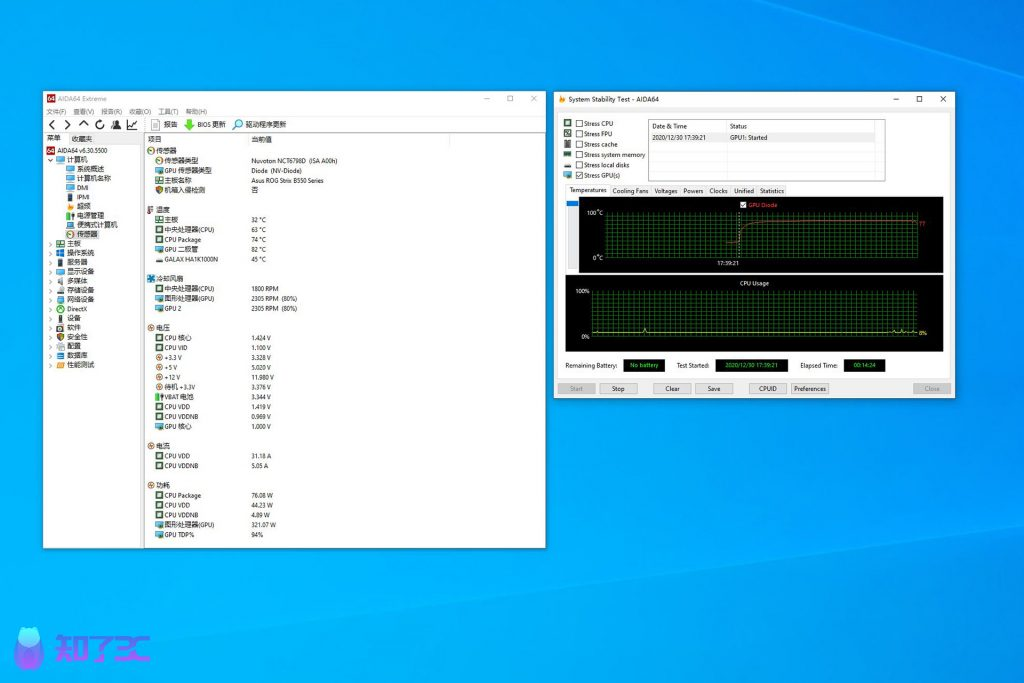The width and height of the screenshot is (1024, 683).
Task: Click the Clear button in Stability Test
Action: 672,389
